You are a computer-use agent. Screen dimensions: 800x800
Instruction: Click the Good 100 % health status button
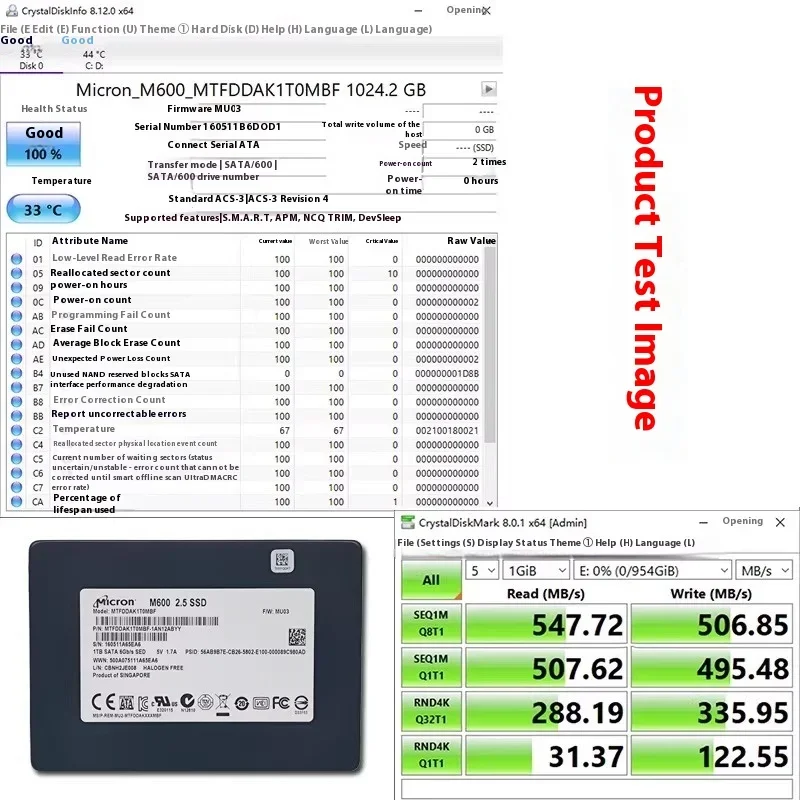pos(43,144)
